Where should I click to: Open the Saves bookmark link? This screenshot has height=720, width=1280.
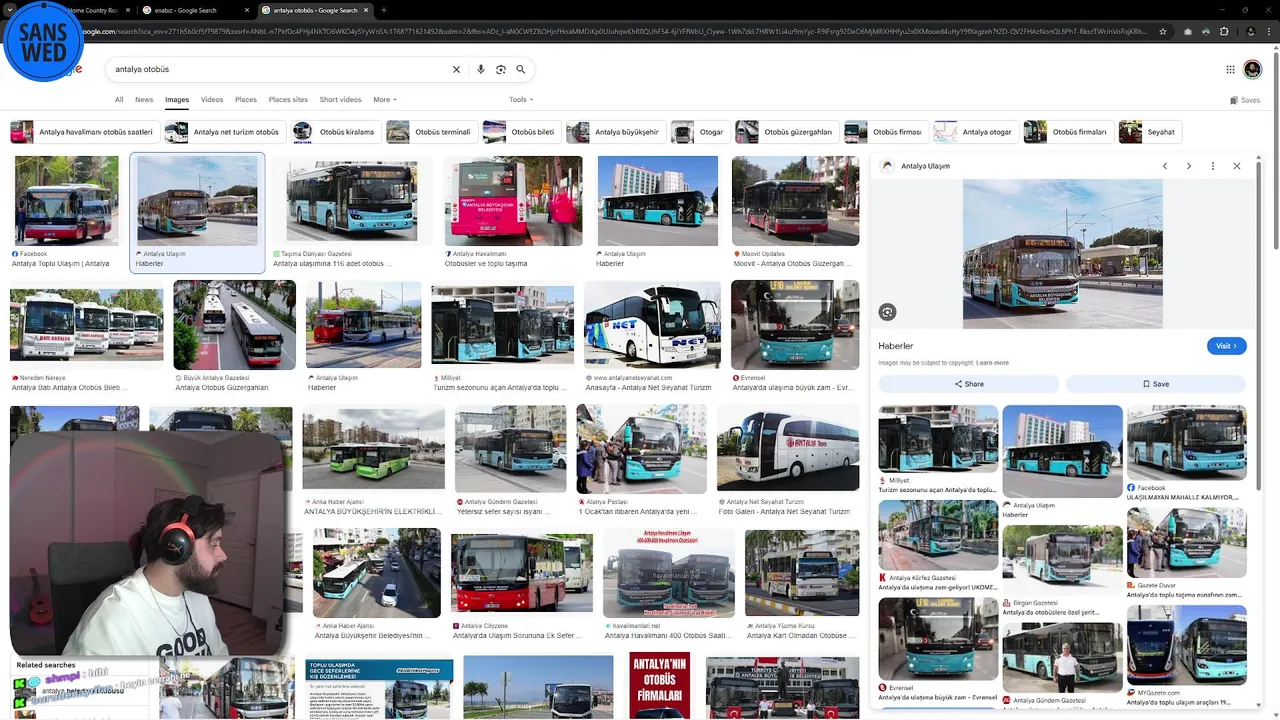1245,100
